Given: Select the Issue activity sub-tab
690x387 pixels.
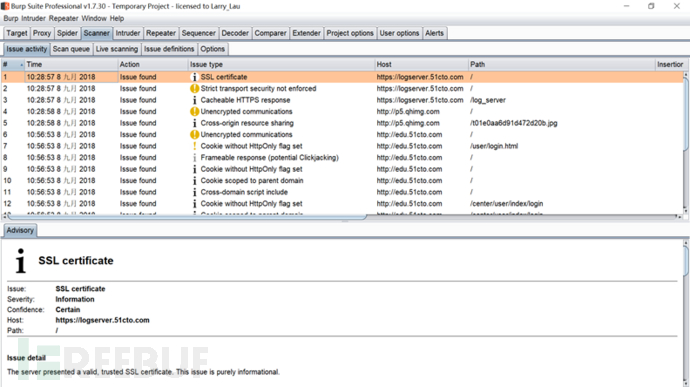Looking at the screenshot, I should coord(26,49).
